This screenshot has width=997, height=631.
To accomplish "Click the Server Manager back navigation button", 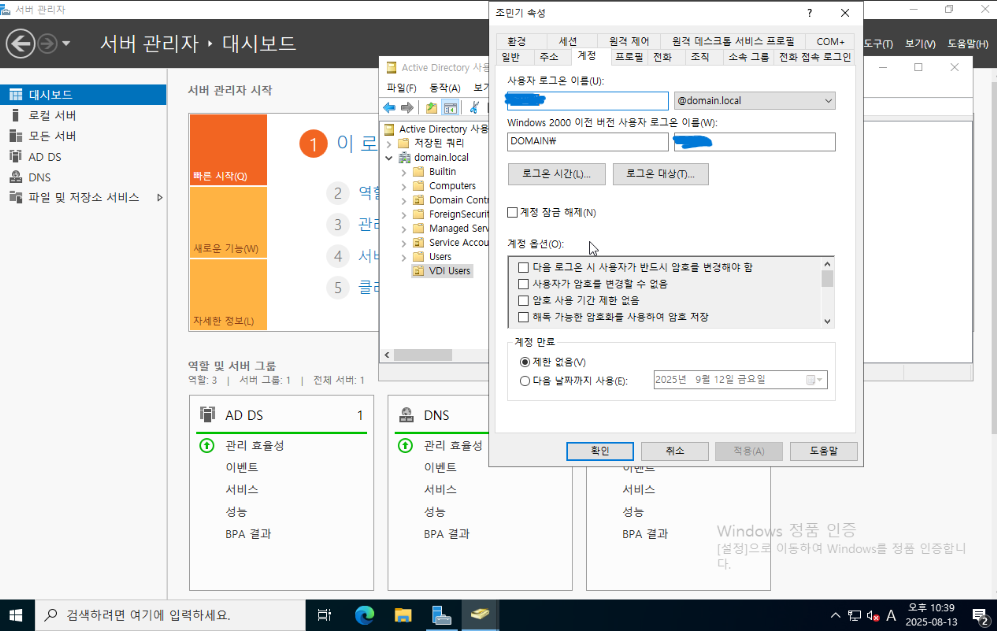I will click(21, 43).
